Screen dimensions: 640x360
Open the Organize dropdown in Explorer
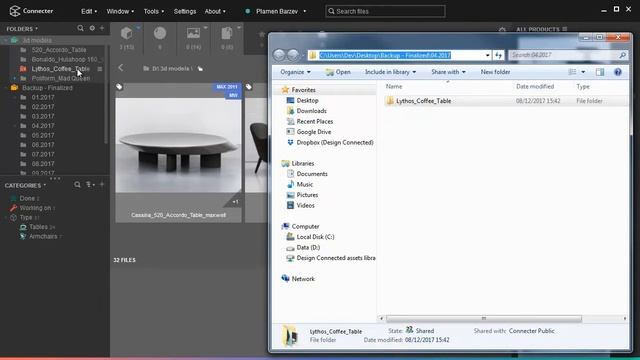click(295, 72)
